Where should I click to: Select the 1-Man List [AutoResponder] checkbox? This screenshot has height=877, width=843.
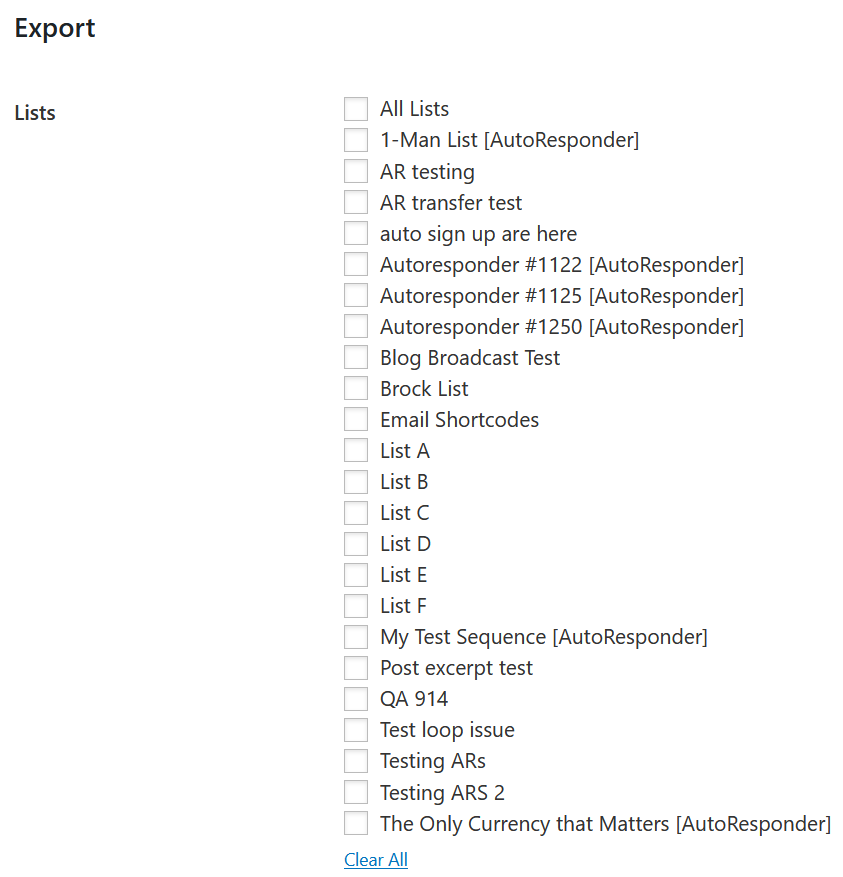(356, 140)
